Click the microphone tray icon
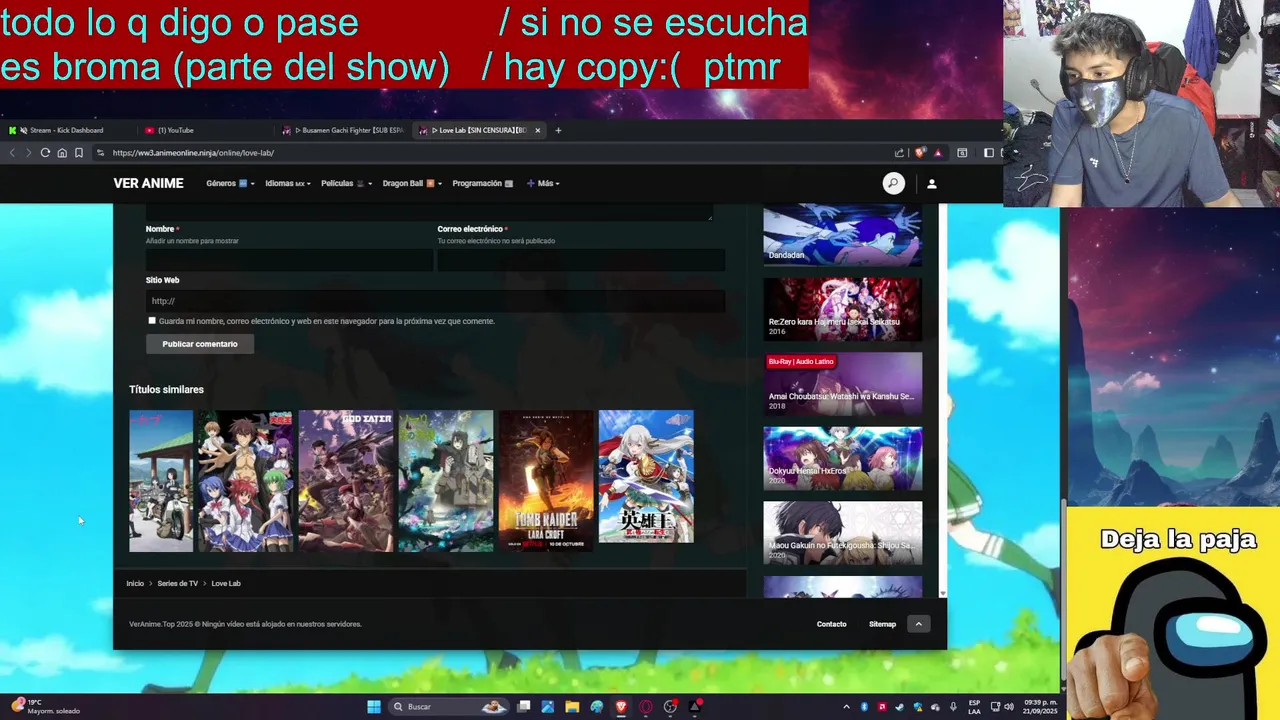 pyautogui.click(x=953, y=707)
